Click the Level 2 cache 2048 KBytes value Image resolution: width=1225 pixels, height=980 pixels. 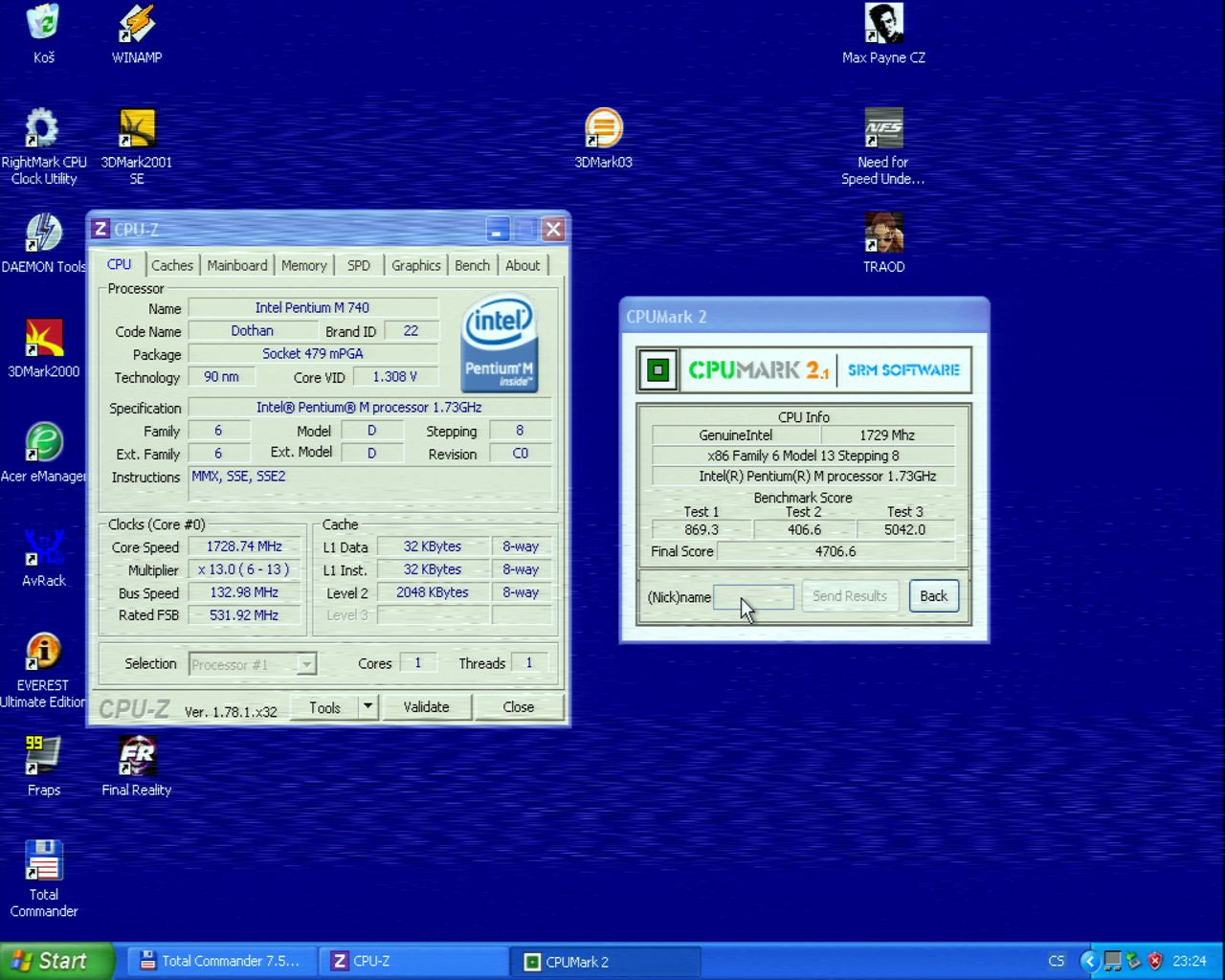(x=433, y=592)
